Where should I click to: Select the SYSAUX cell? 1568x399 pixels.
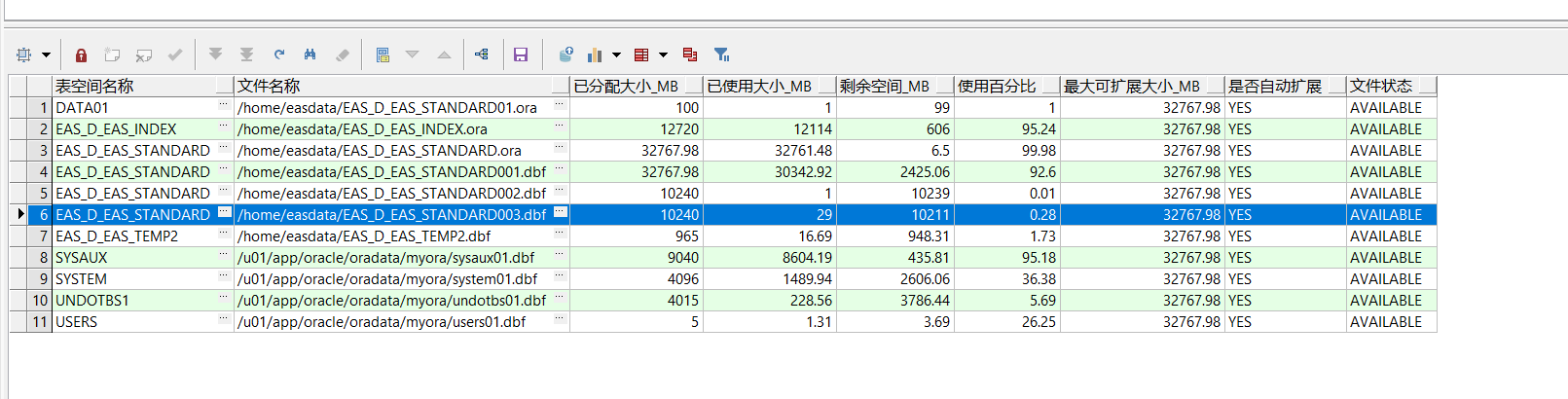(x=143, y=257)
